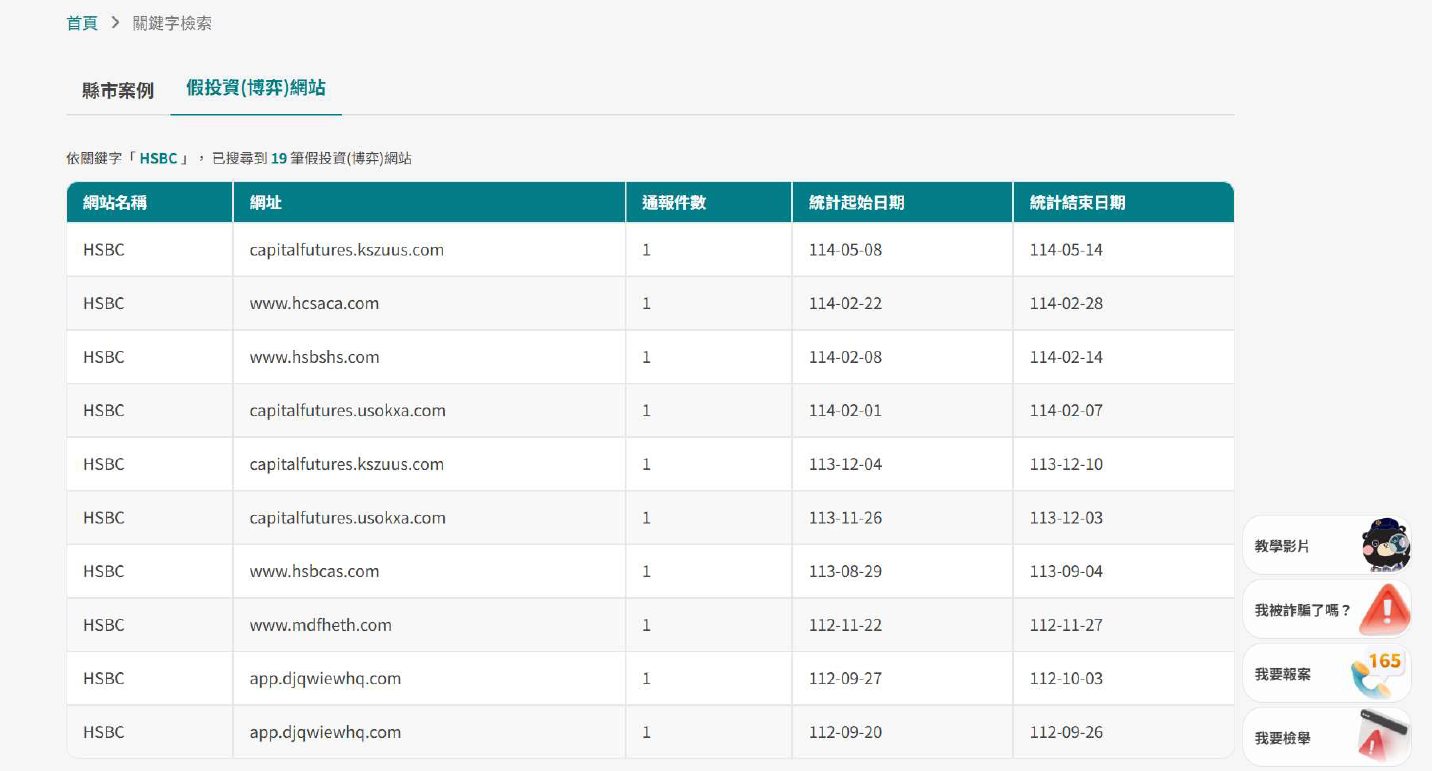This screenshot has height=771, width=1432.
Task: Click the 關鍵字檢索 breadcrumb item
Action: (x=172, y=23)
